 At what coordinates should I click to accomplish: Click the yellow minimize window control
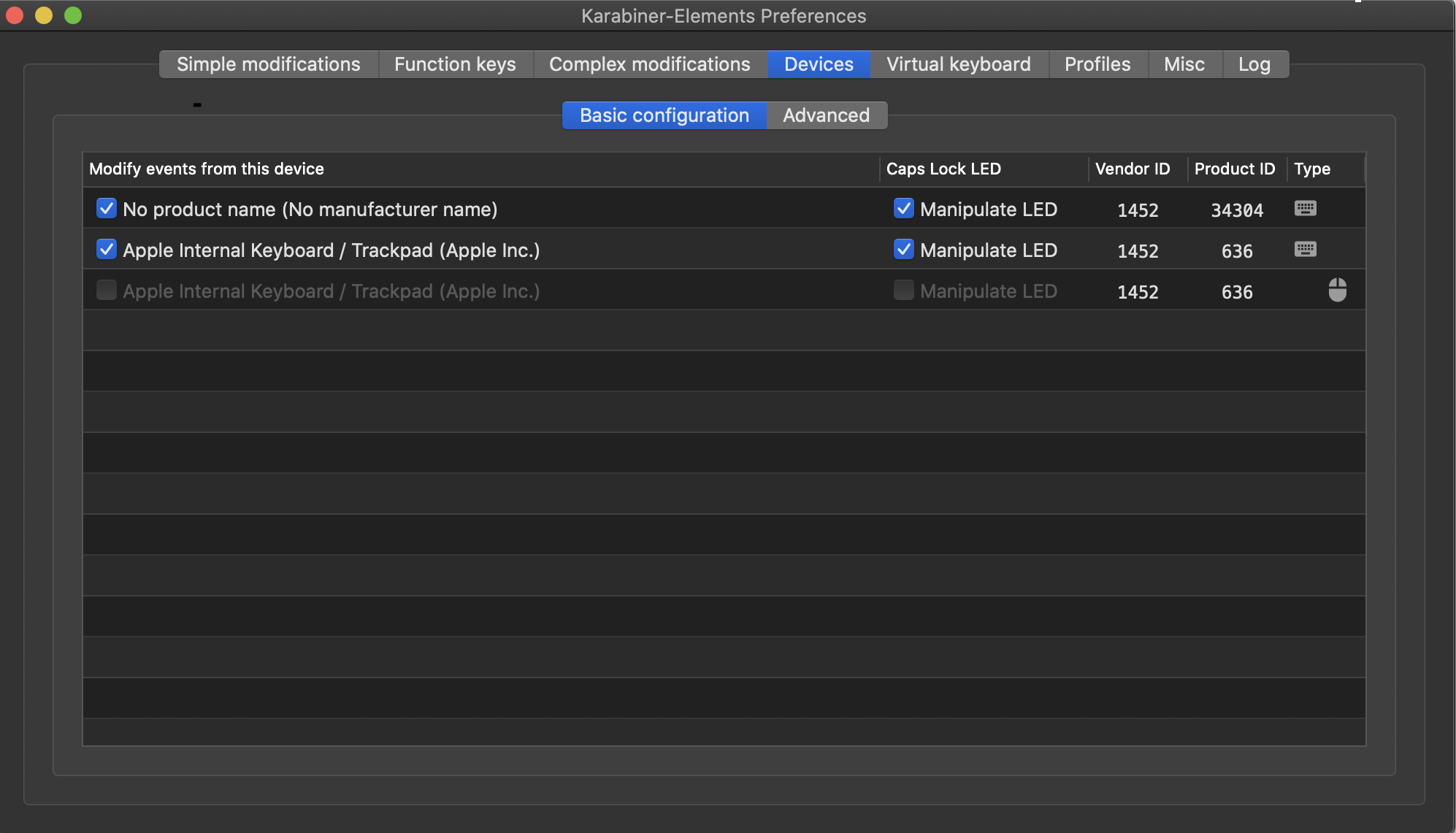coord(43,14)
